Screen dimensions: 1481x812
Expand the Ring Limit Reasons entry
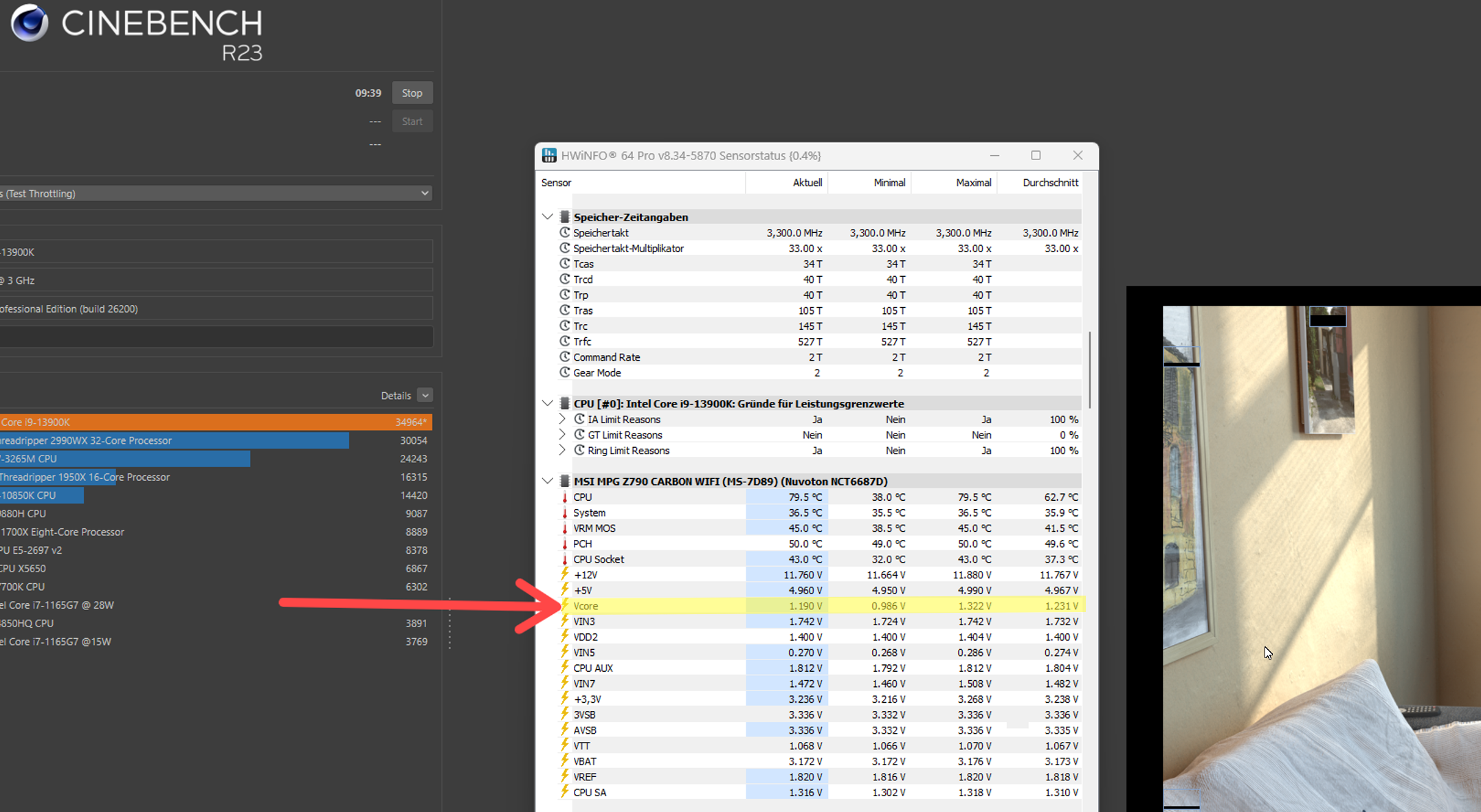[x=562, y=451]
